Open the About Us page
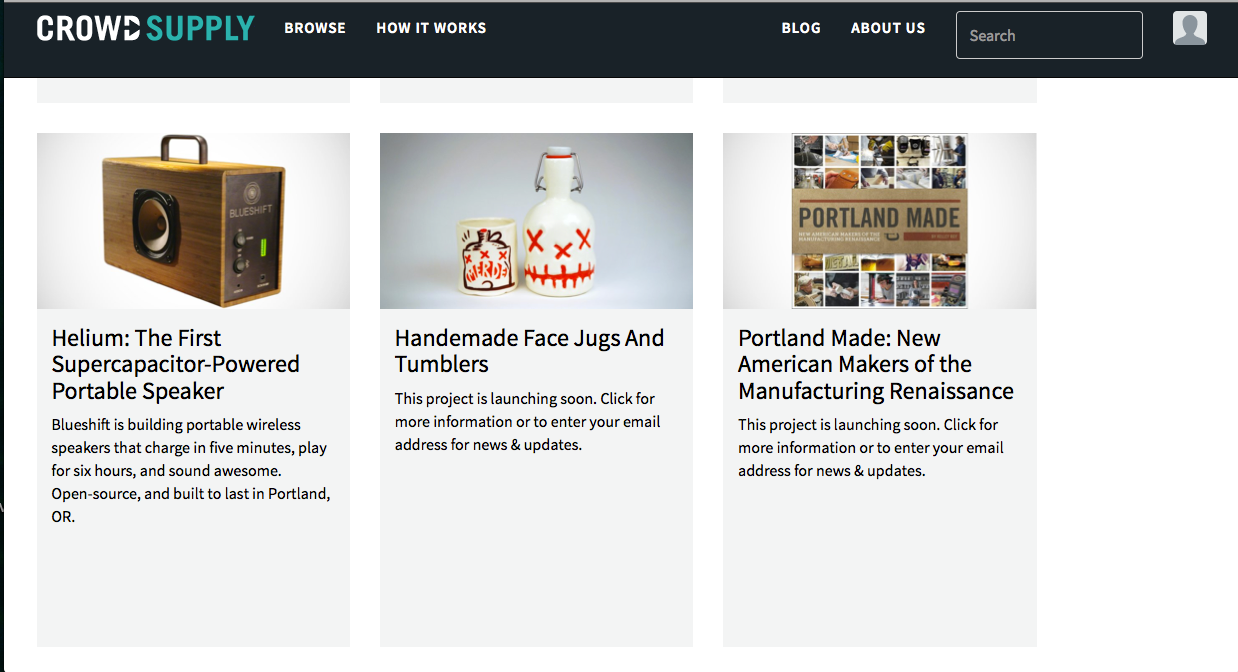This screenshot has height=672, width=1238. pyautogui.click(x=888, y=28)
